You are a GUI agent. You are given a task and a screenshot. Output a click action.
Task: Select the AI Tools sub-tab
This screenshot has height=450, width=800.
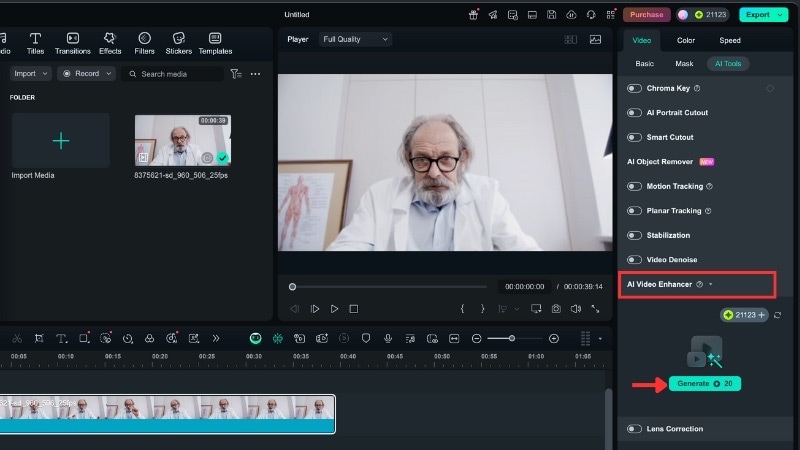tap(728, 64)
